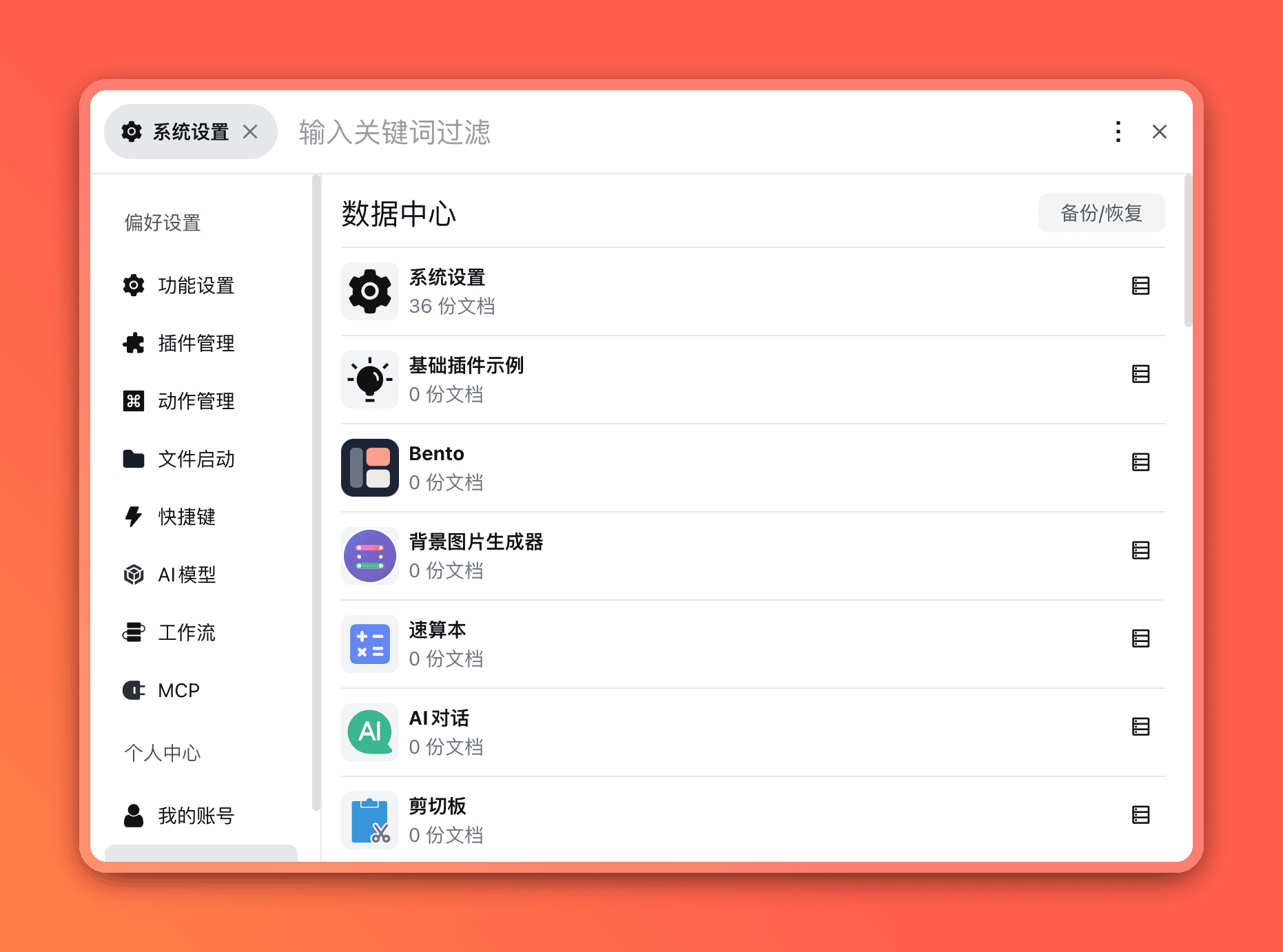The width and height of the screenshot is (1283, 952).
Task: Open document list icon for 剪切板
Action: pos(1140,815)
